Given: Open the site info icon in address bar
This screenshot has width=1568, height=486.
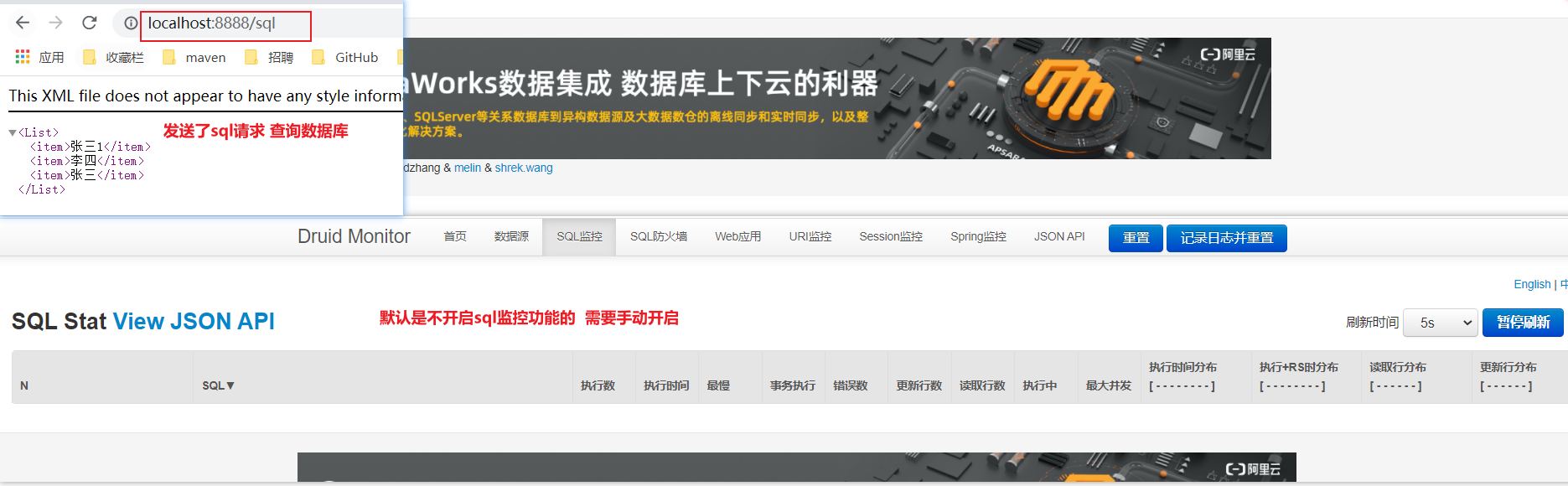Looking at the screenshot, I should click(131, 23).
